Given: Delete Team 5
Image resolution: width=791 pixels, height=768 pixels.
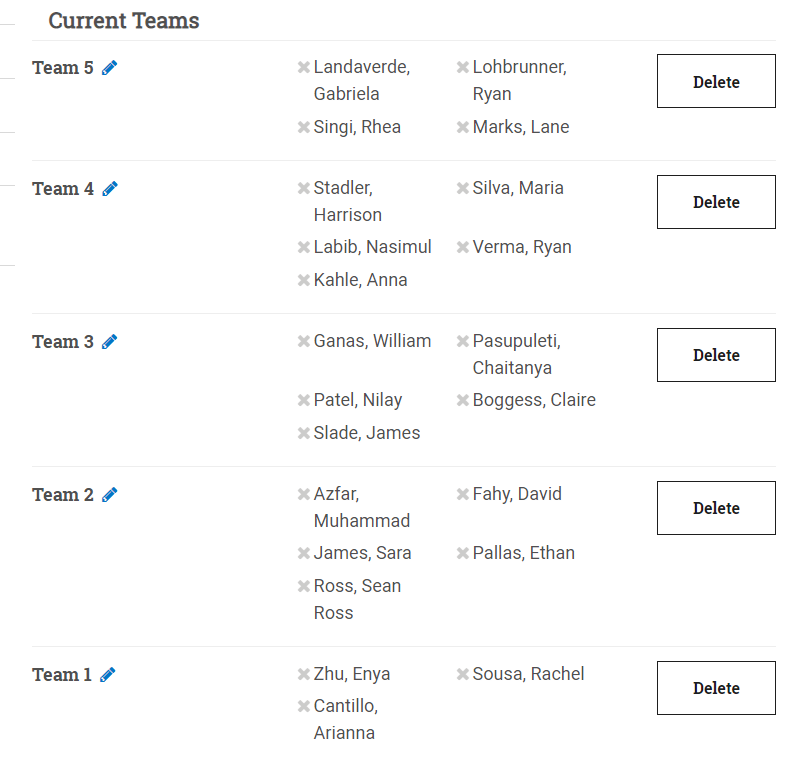Looking at the screenshot, I should pyautogui.click(x=716, y=82).
